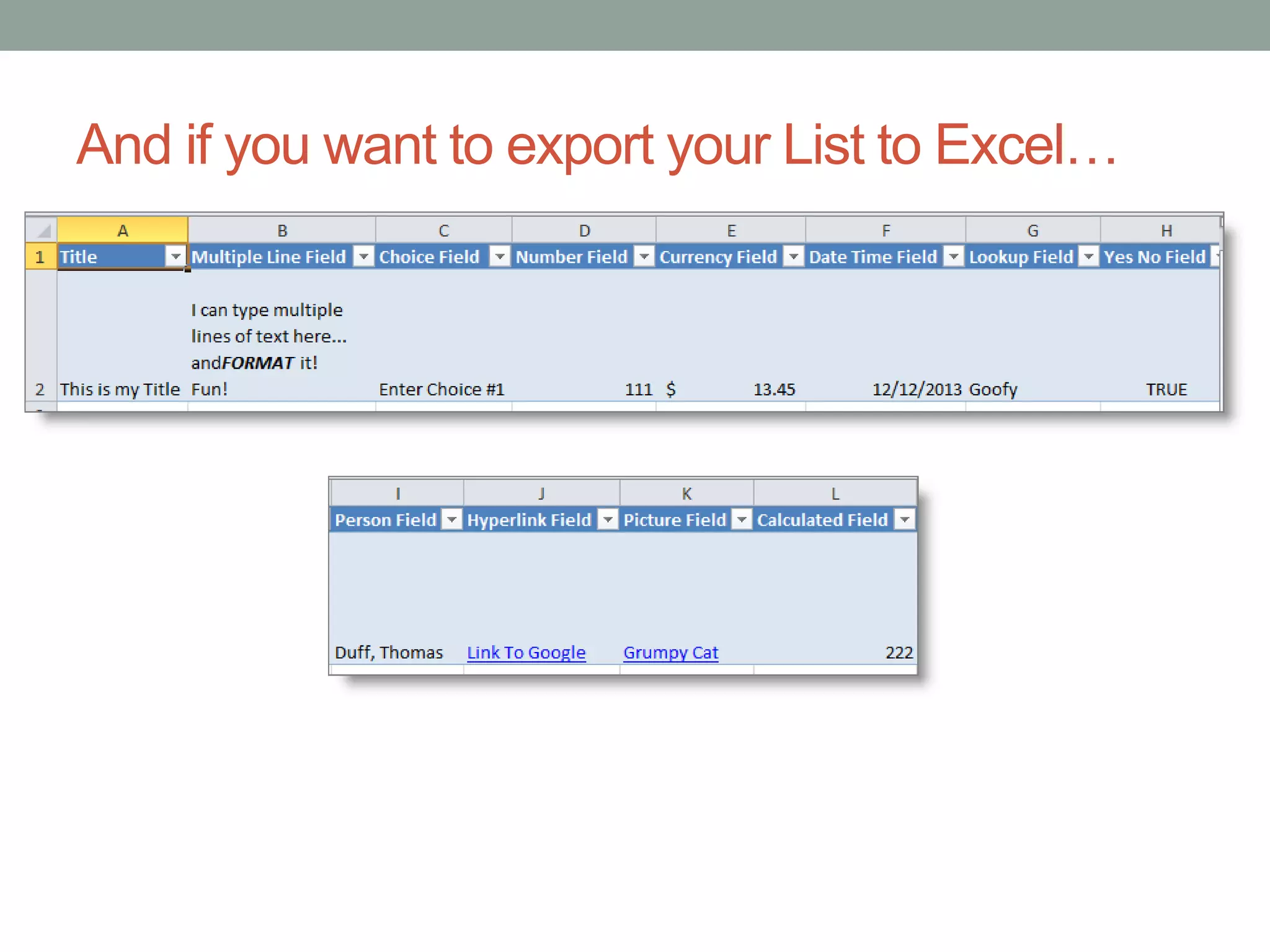This screenshot has height=952, width=1270.
Task: Select the Calculated Field header cell
Action: 835,519
